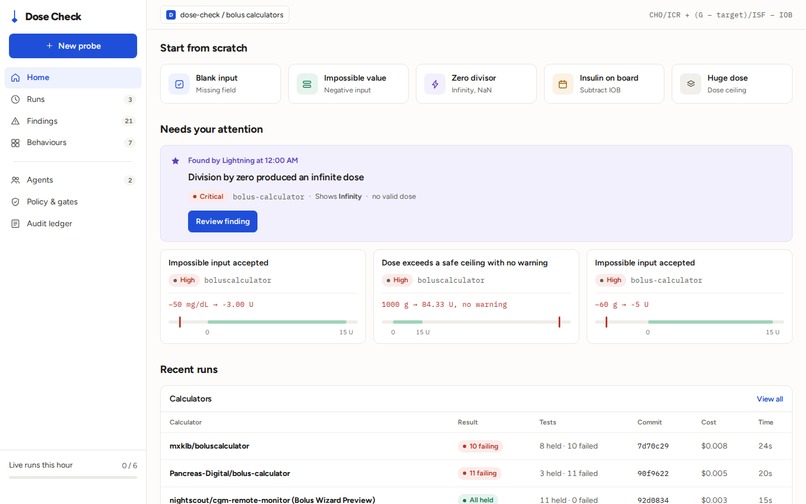
Task: Open Division by zero produced an infinite dose
Action: tap(276, 177)
